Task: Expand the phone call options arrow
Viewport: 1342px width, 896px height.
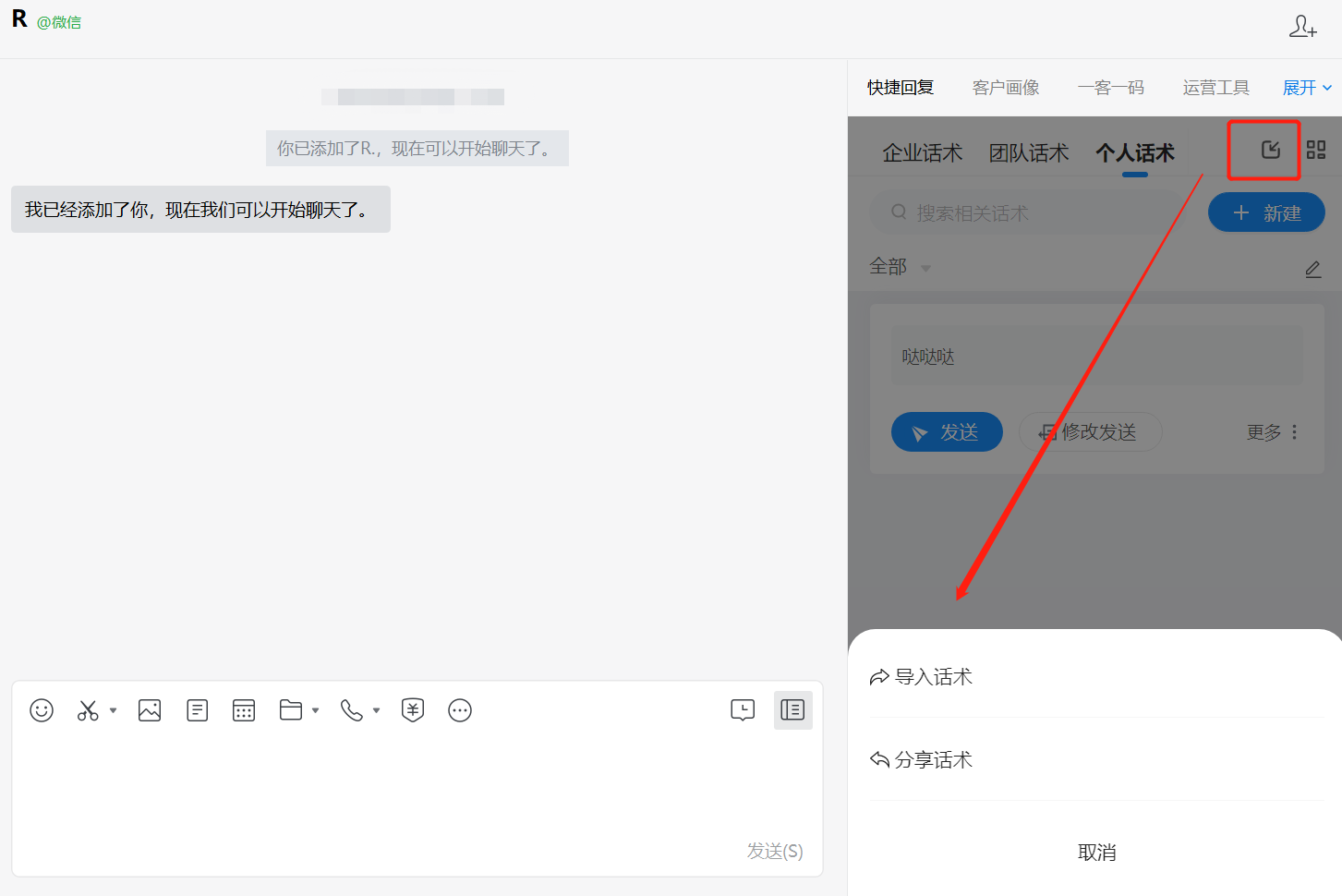Action: point(377,710)
